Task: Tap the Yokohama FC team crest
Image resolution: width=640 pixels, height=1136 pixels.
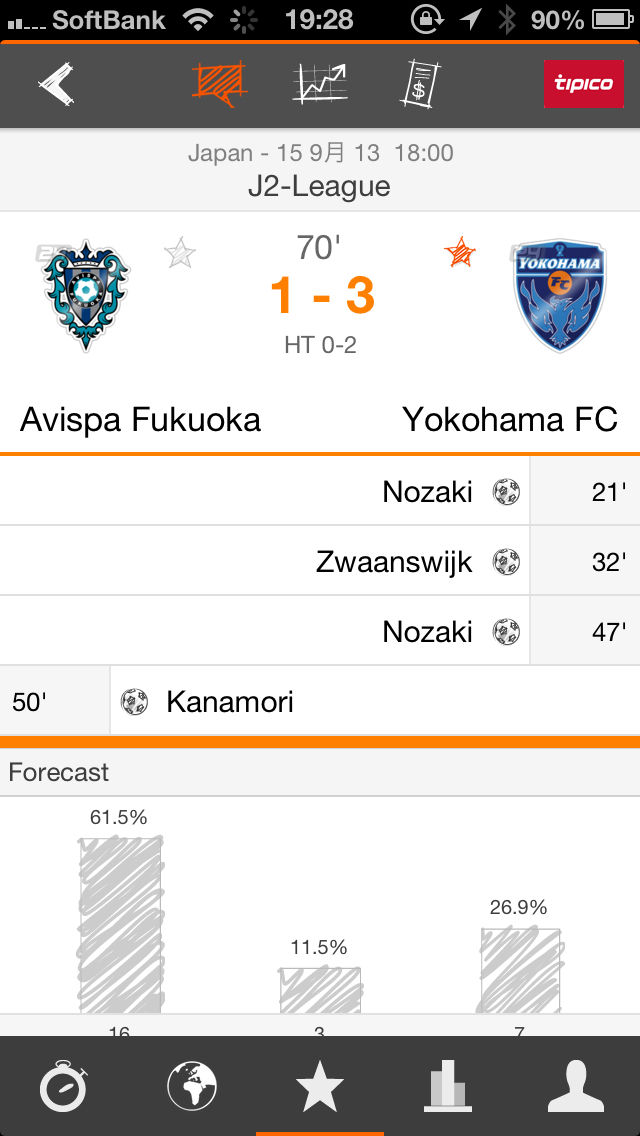Action: [x=560, y=294]
